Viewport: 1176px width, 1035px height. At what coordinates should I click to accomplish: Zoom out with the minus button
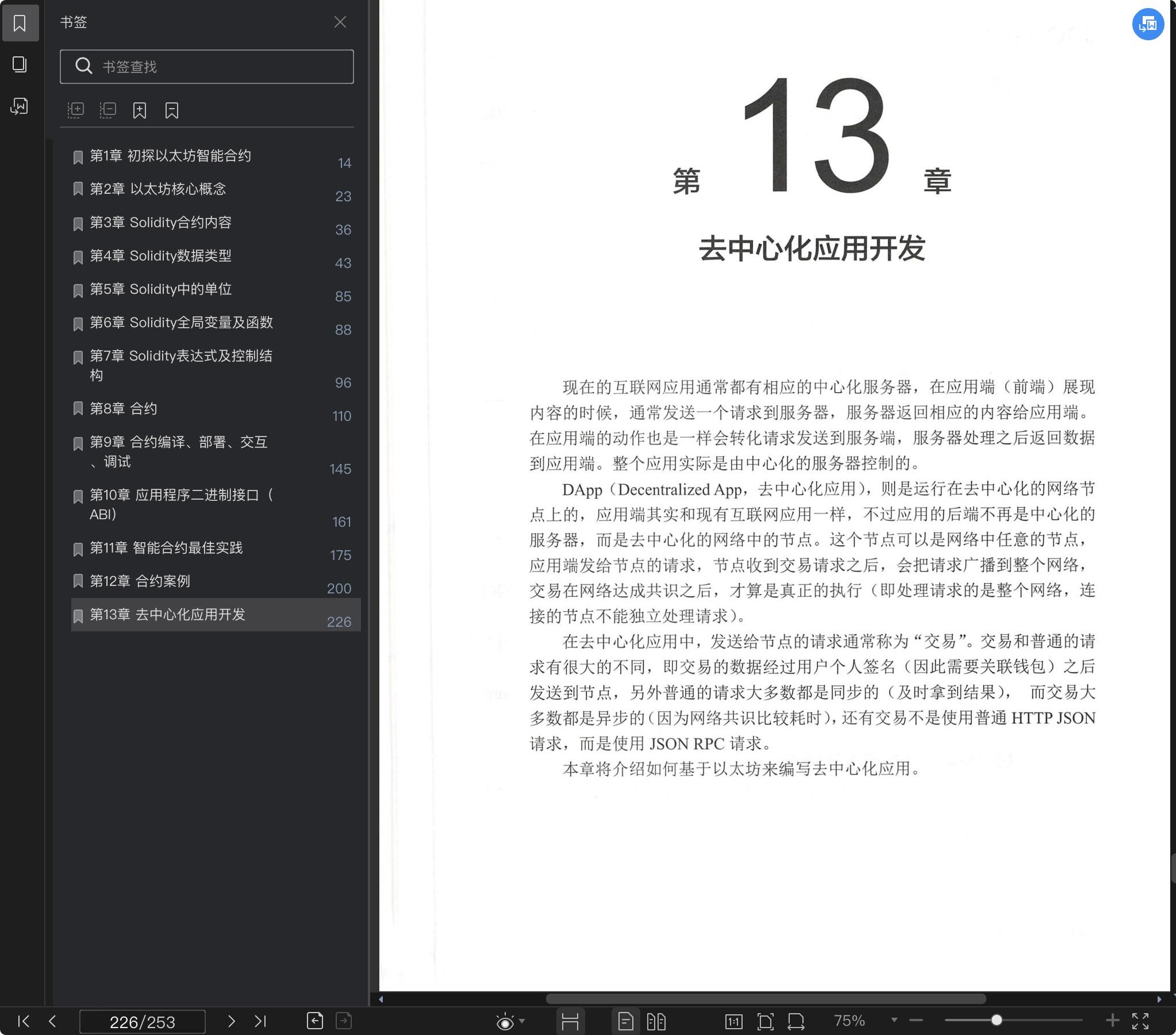(917, 1021)
